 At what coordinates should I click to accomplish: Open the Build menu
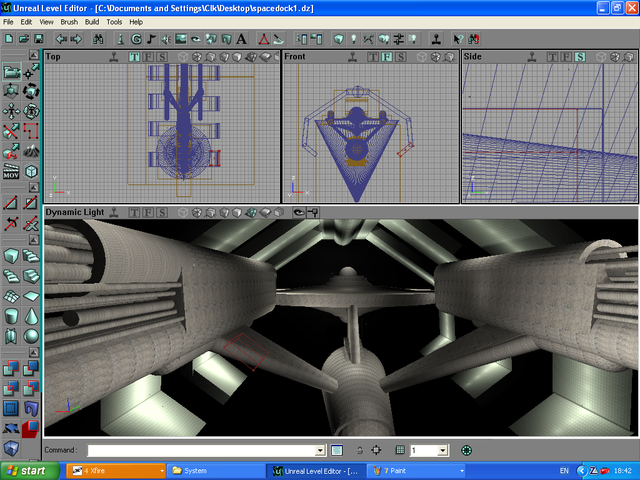point(92,21)
